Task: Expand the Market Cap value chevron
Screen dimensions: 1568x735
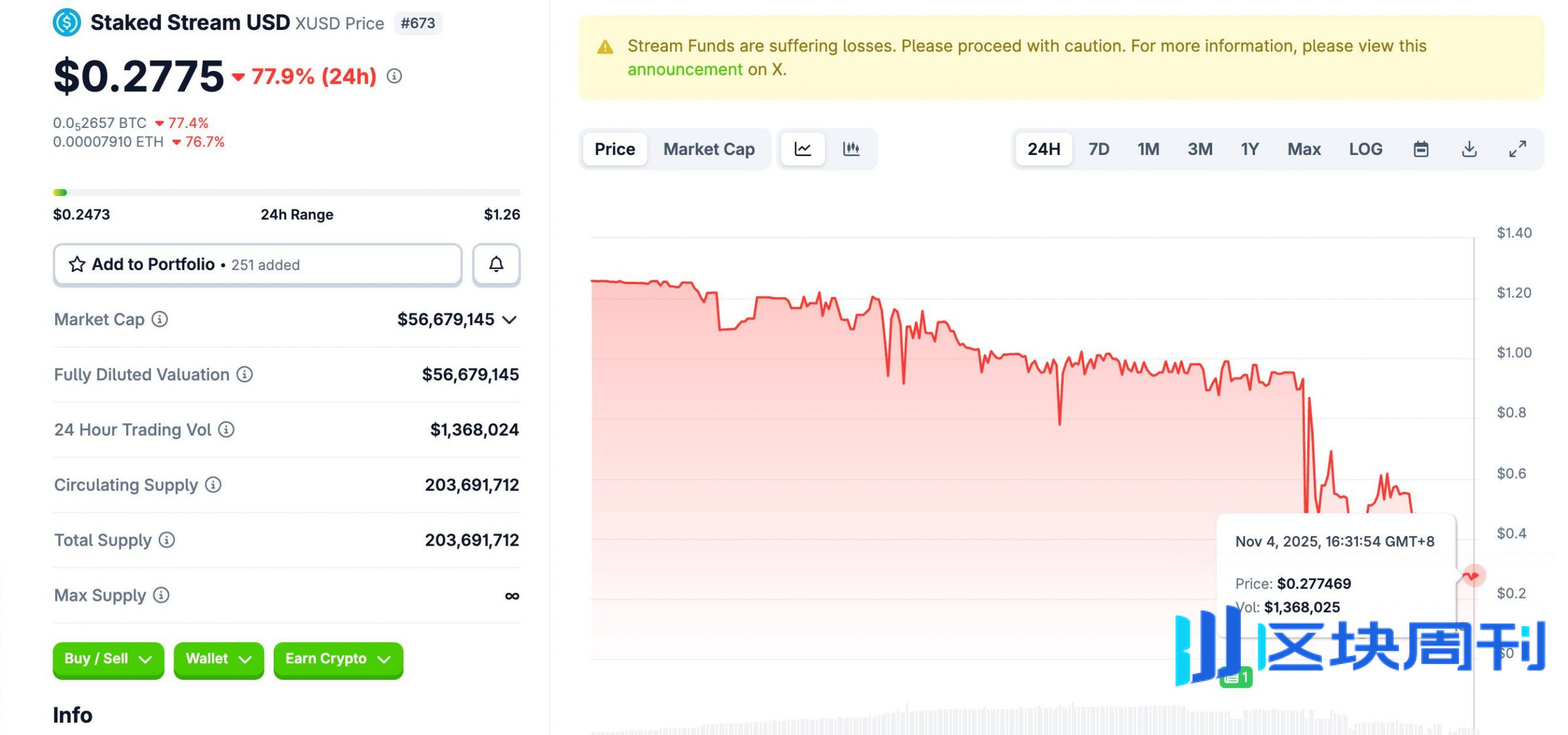Action: [x=511, y=319]
